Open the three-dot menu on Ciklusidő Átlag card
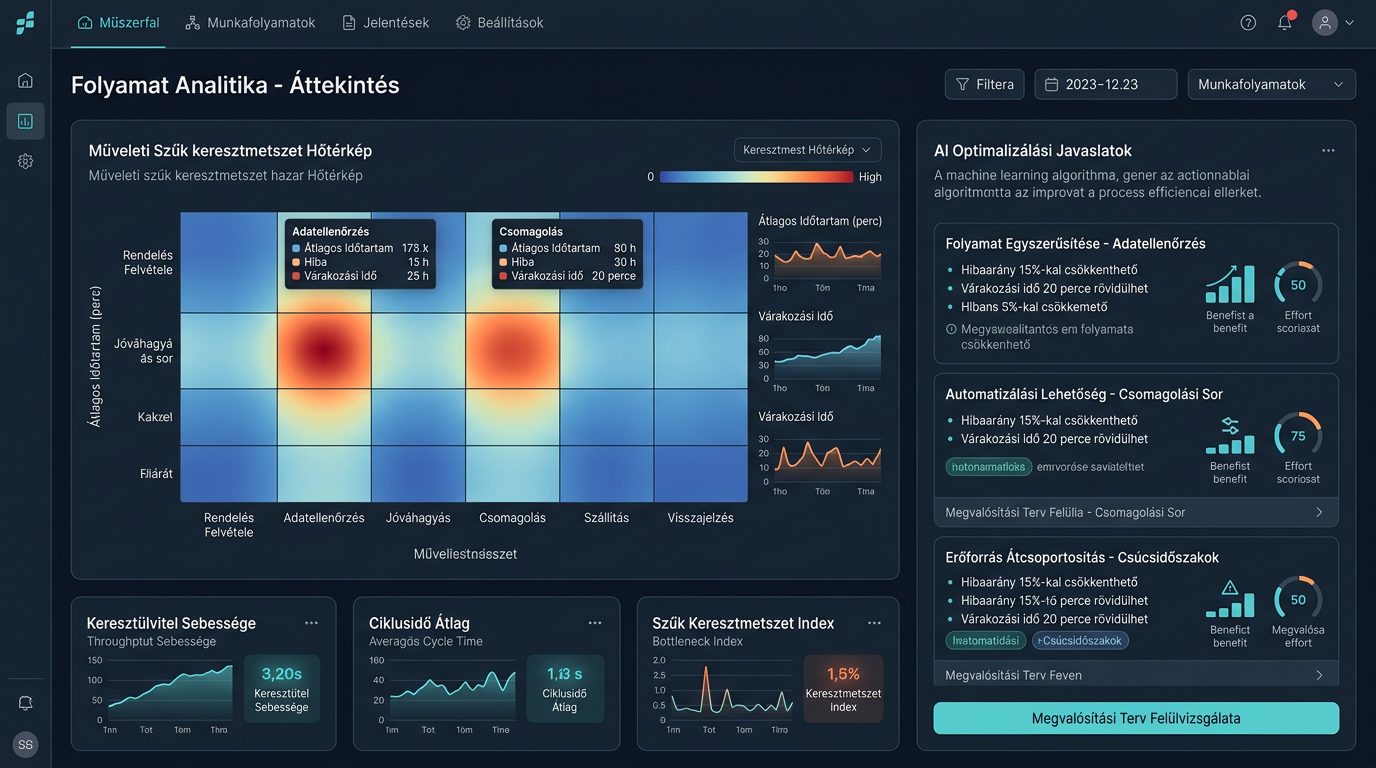1376x768 pixels. (595, 623)
